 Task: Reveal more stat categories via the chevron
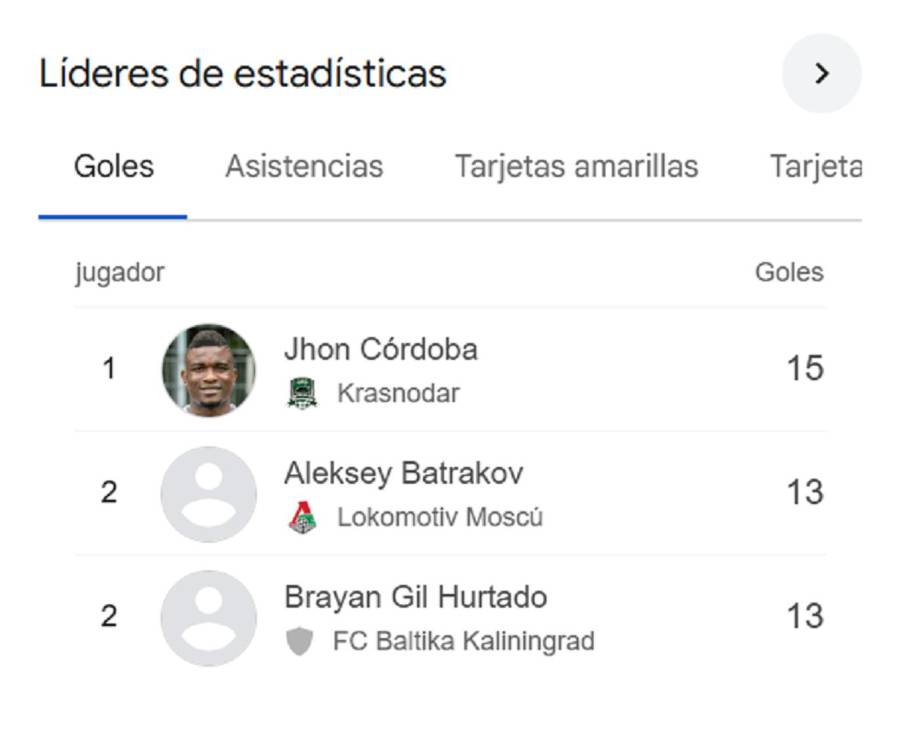coord(822,74)
